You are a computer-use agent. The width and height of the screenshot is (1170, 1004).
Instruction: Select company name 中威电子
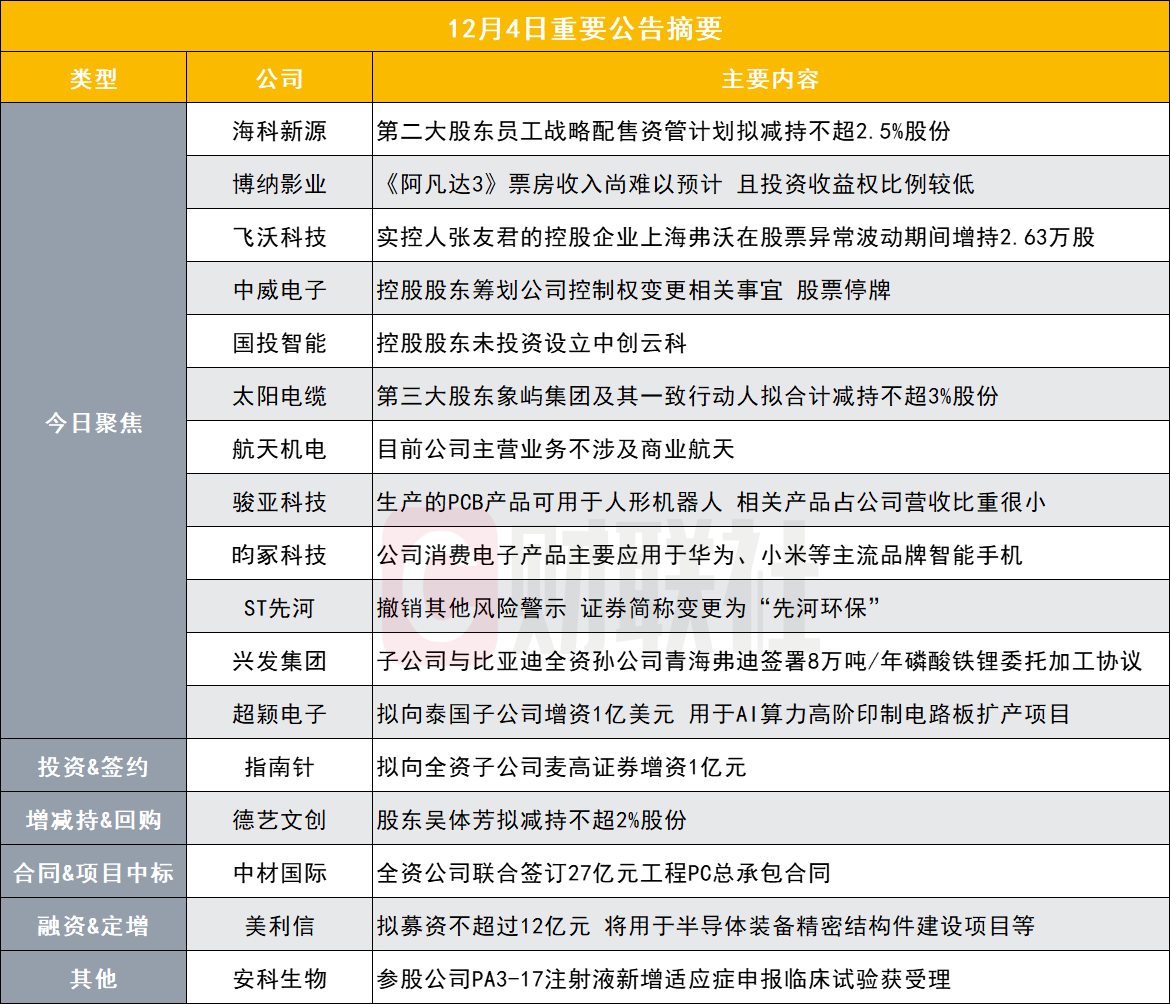click(x=279, y=290)
